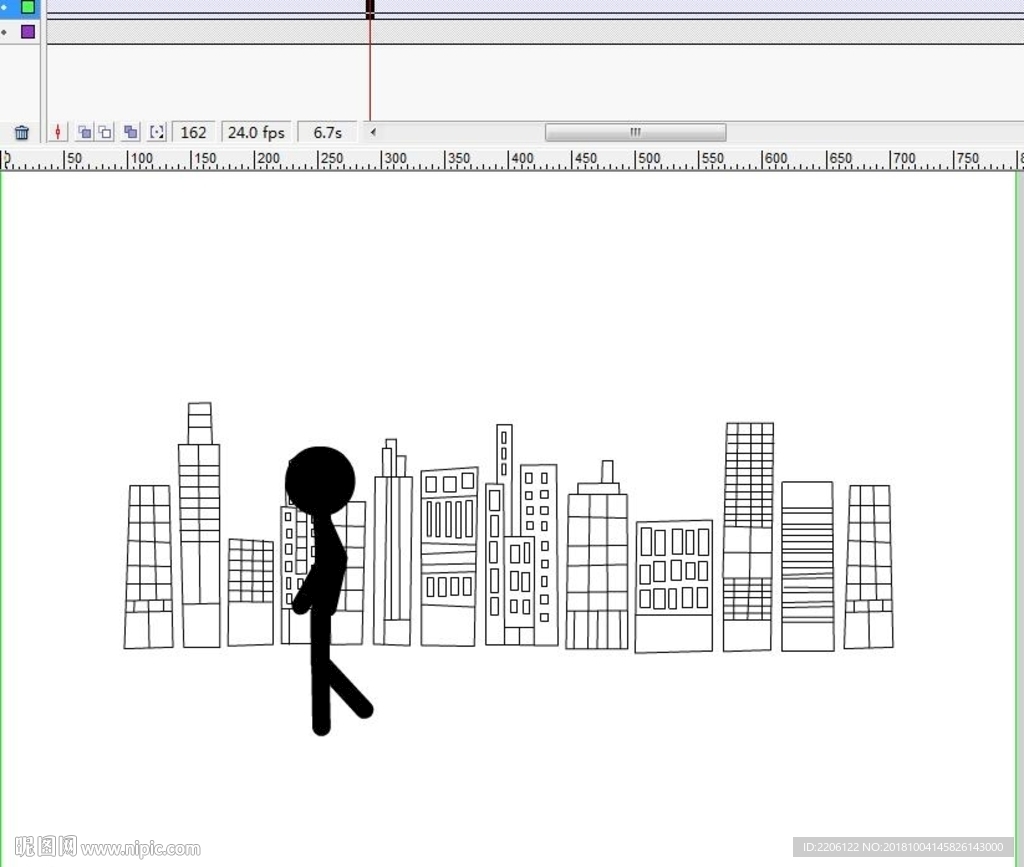Click the lock dot of the green layer

pos(5,7)
